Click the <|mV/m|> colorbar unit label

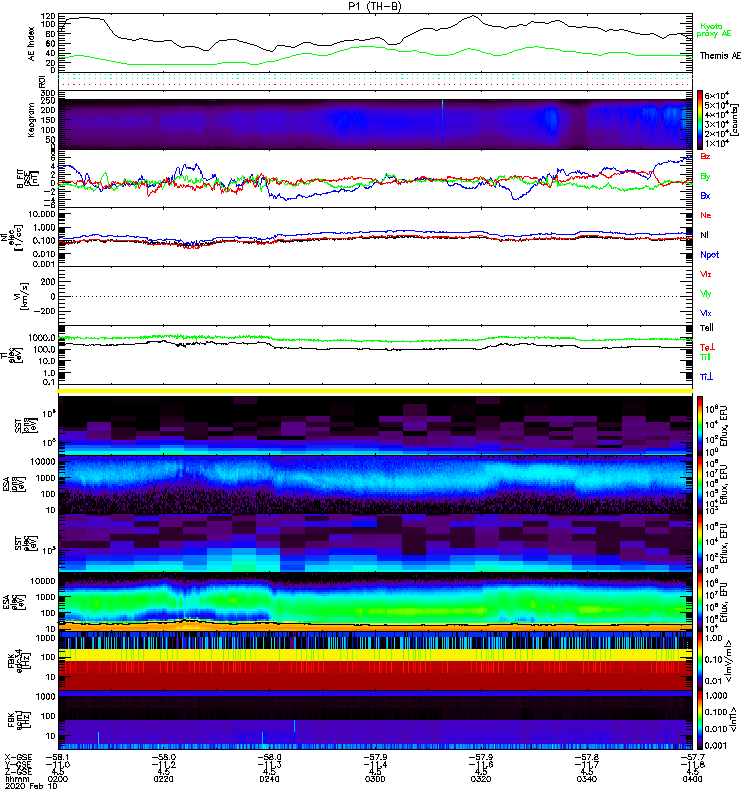[x=729, y=661]
